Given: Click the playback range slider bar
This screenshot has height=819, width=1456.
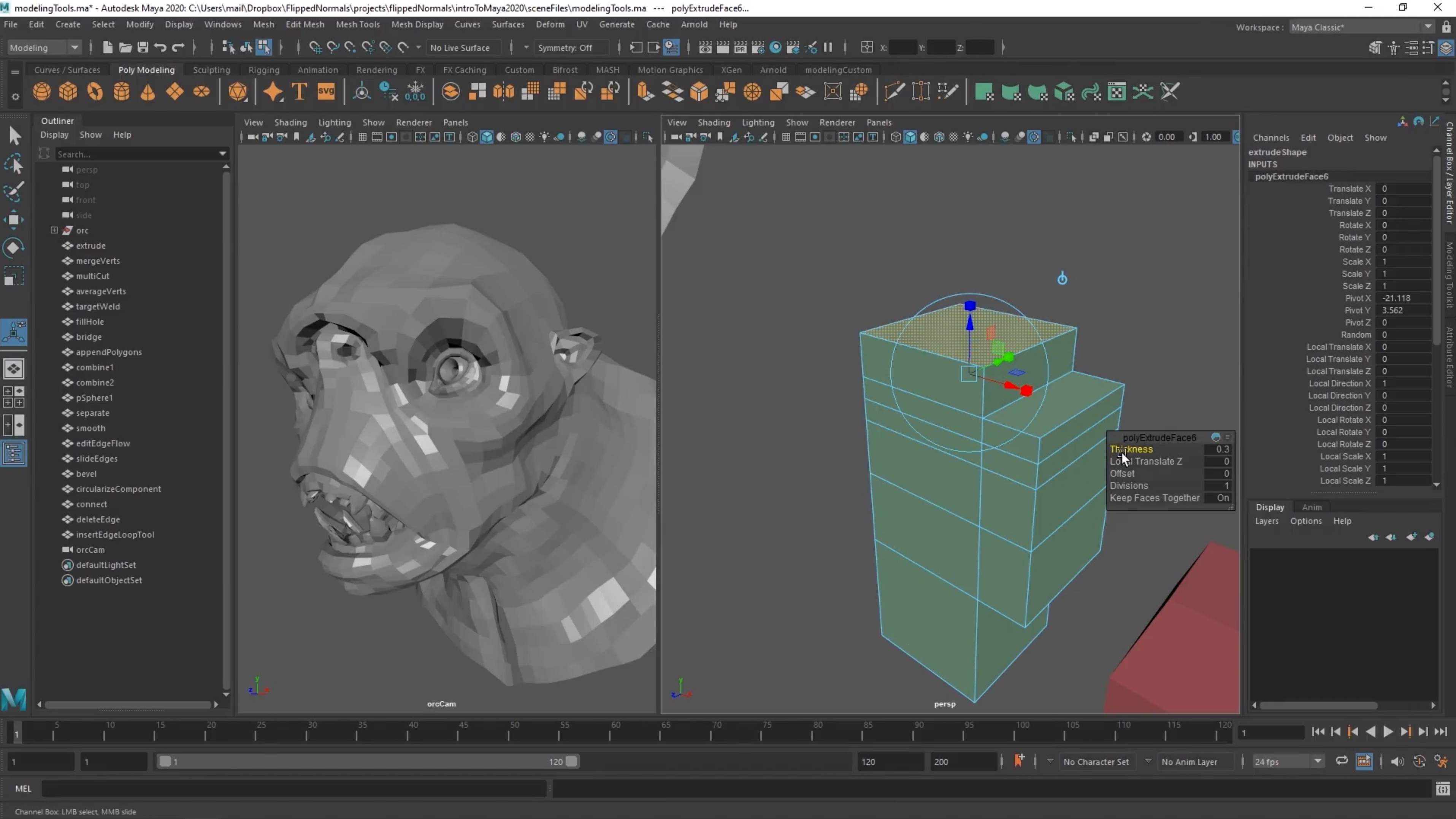Looking at the screenshot, I should point(367,761).
